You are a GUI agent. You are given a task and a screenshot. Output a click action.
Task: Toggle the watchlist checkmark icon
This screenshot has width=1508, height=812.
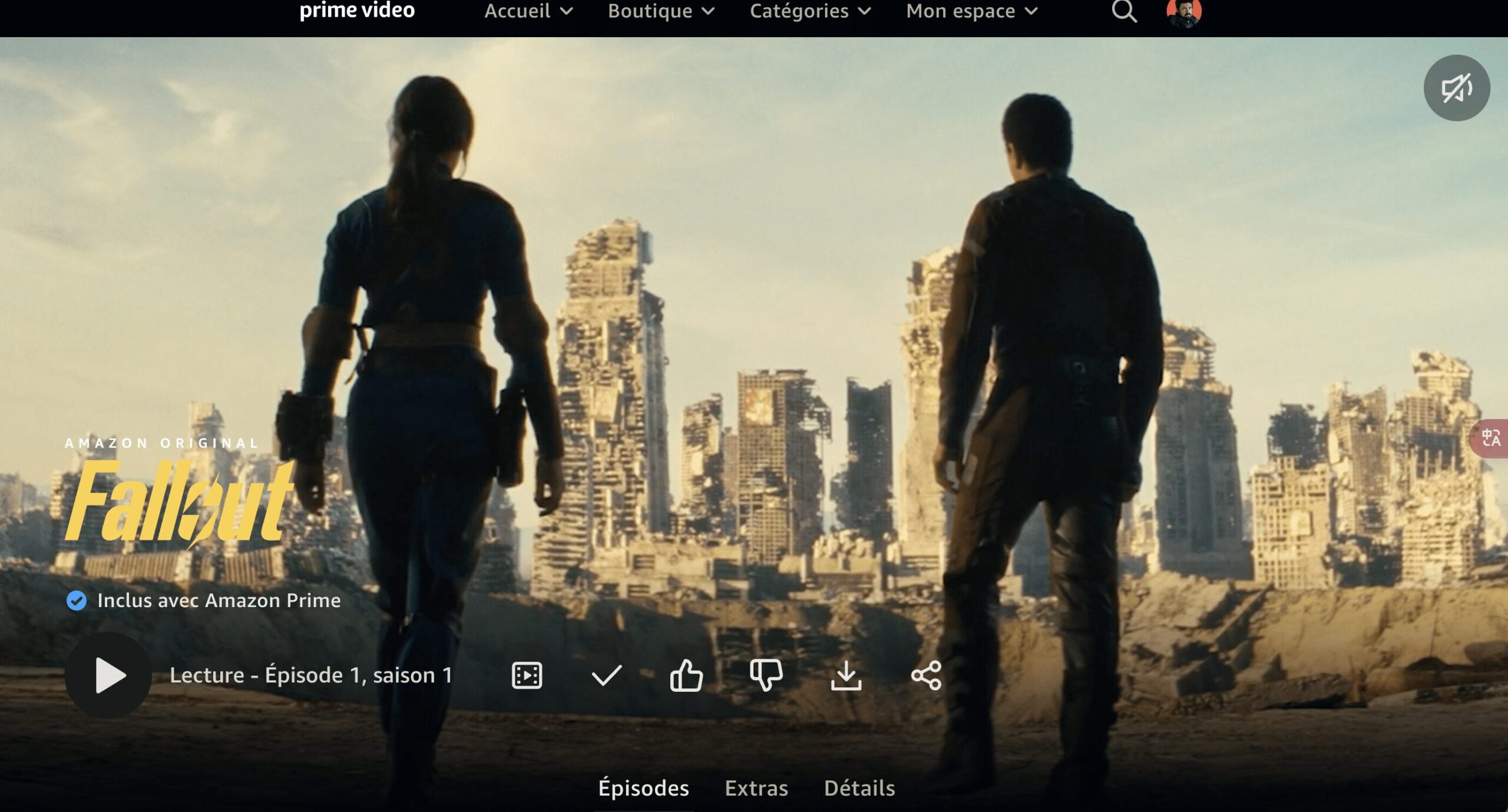click(607, 675)
